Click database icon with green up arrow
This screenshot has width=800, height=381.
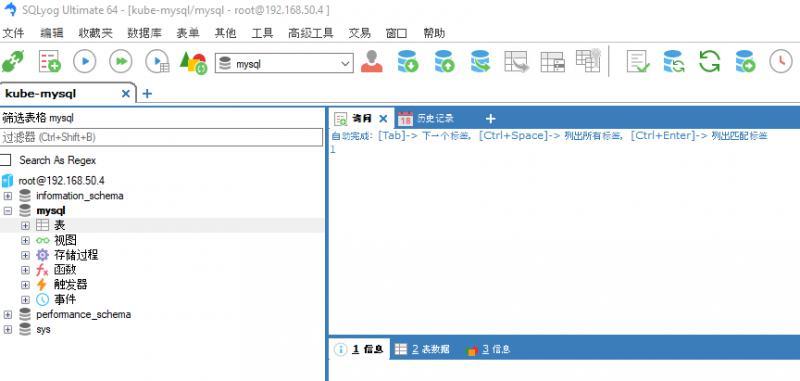444,62
